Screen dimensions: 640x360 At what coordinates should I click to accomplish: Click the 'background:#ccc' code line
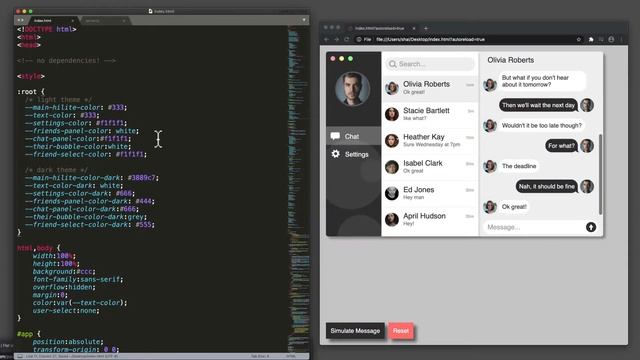pyautogui.click(x=64, y=271)
